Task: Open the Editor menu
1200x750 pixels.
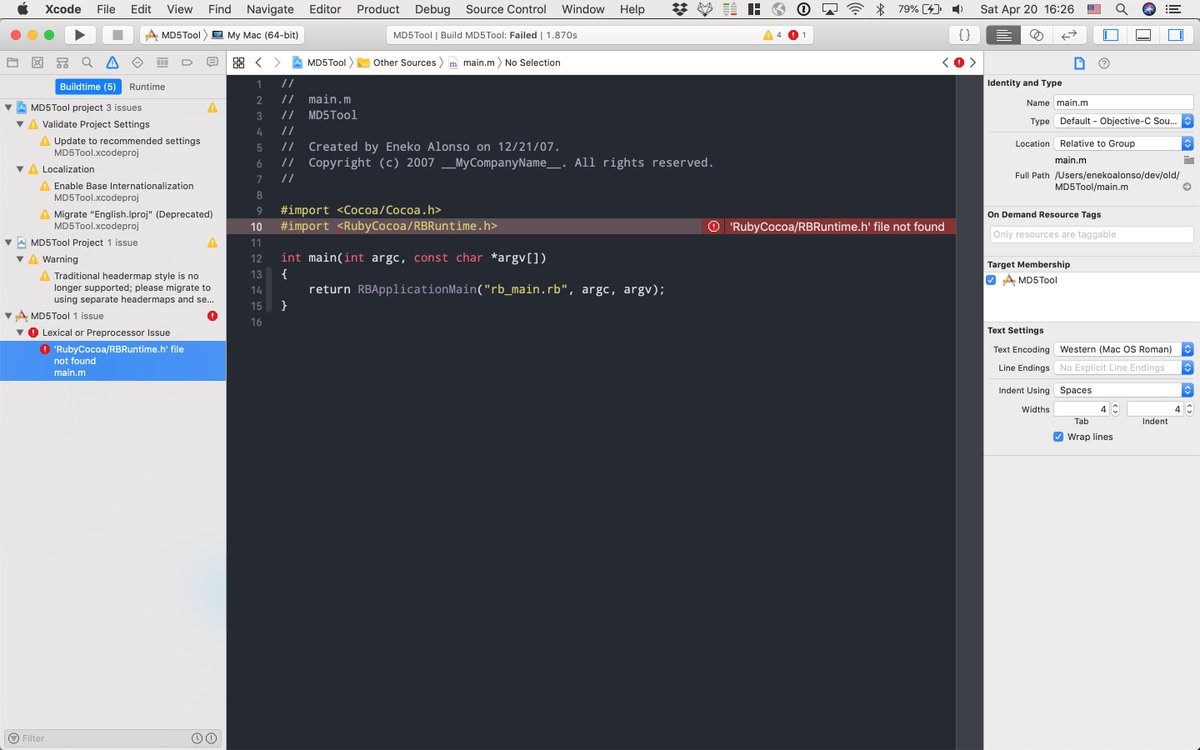Action: (325, 9)
